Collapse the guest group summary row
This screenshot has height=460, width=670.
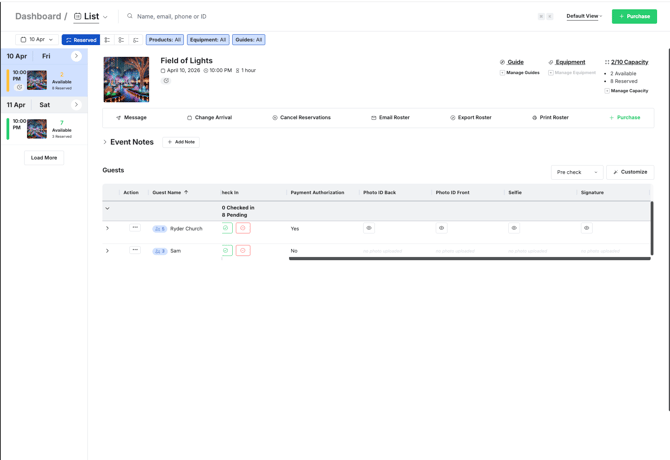107,208
